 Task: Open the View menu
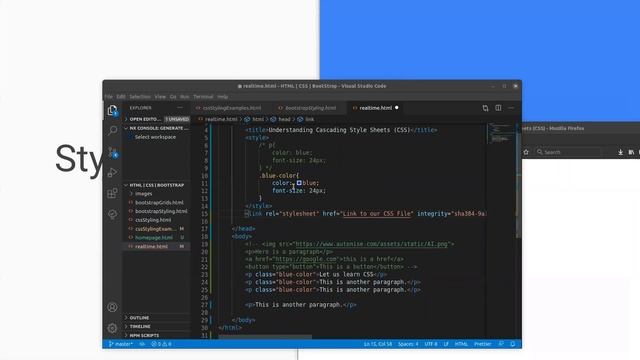[160, 97]
